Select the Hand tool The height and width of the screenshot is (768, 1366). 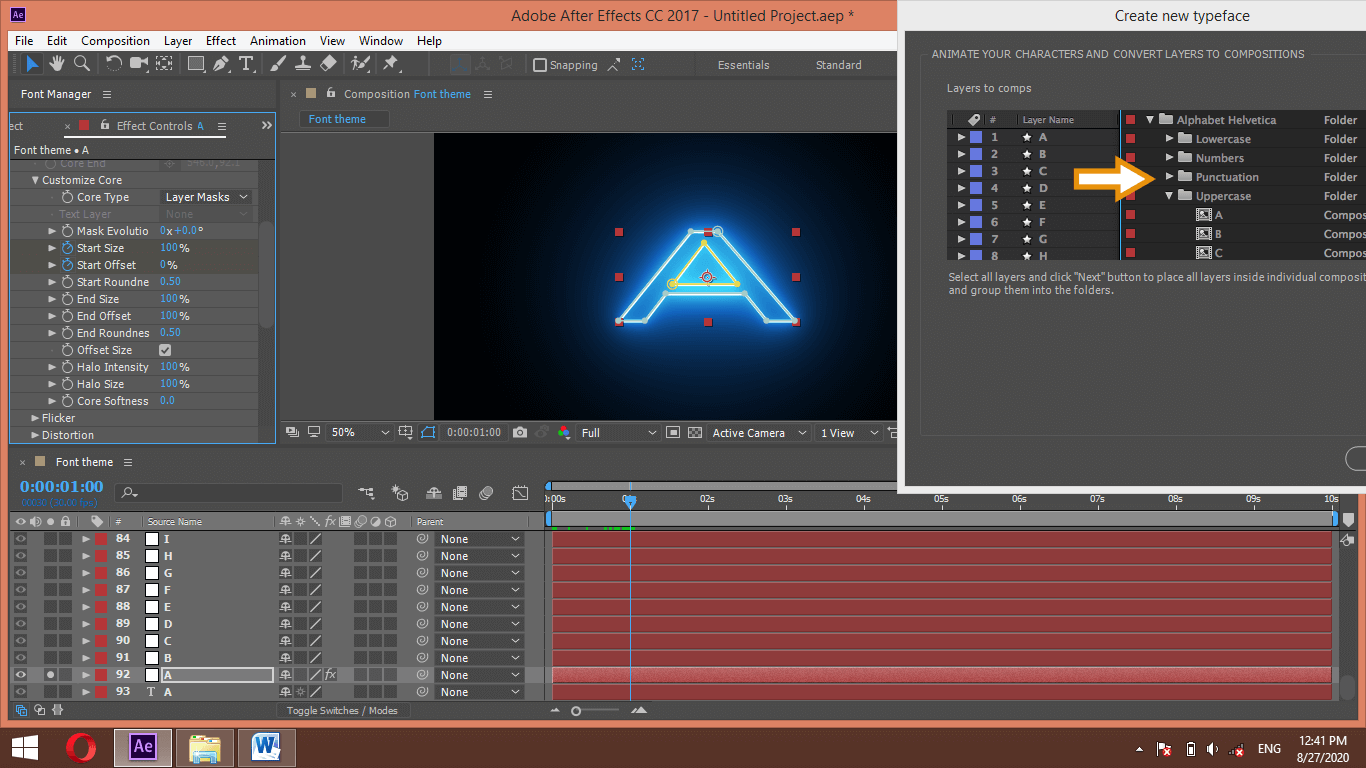coord(57,64)
